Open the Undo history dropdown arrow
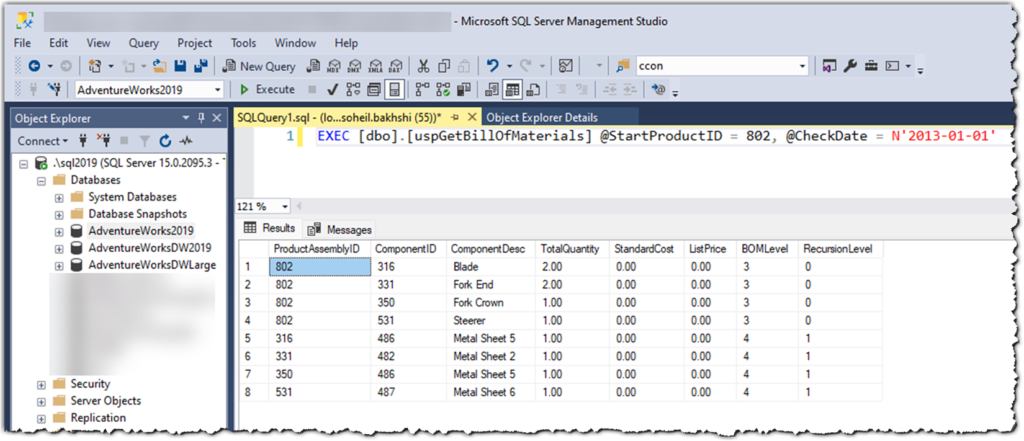Viewport: 1024px width, 441px height. pyautogui.click(x=509, y=66)
